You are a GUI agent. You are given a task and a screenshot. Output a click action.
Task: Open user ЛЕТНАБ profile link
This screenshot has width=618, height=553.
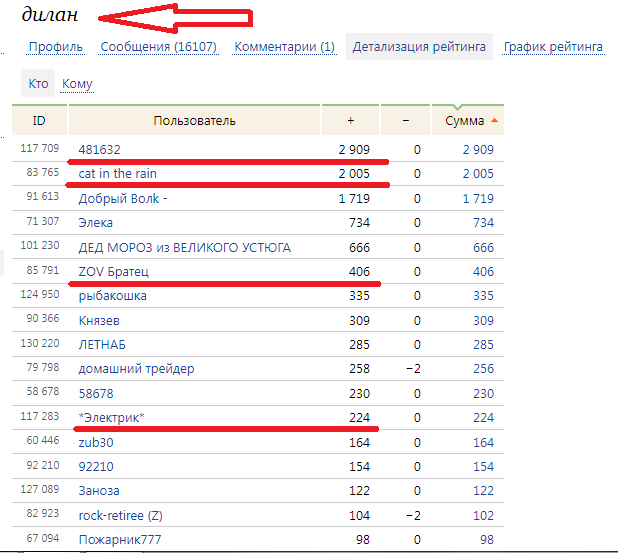tap(102, 344)
